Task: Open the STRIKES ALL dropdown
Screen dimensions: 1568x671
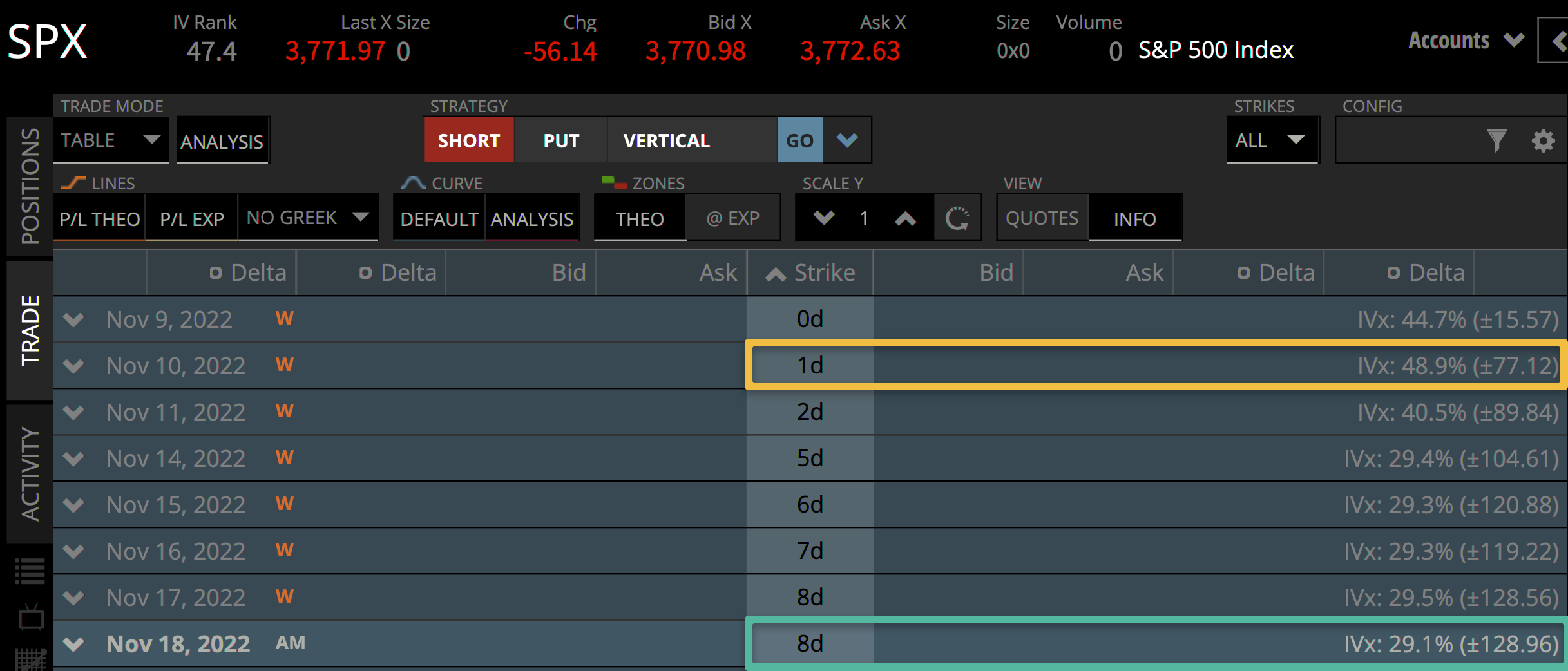Action: [1270, 140]
